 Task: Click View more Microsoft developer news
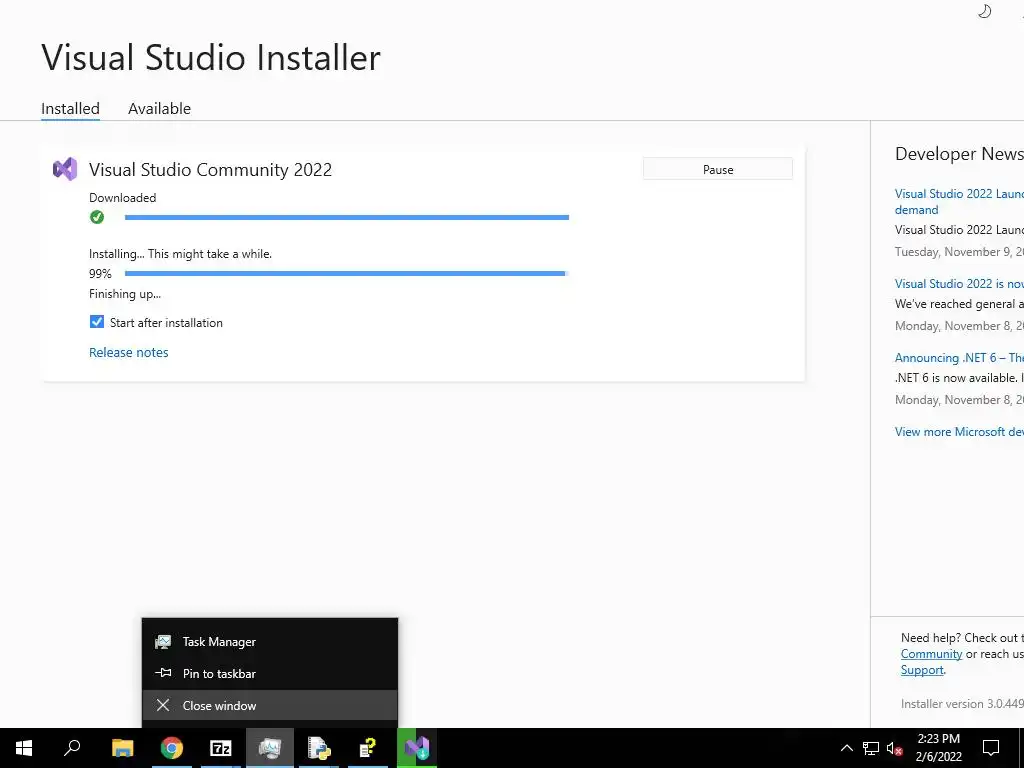click(959, 432)
